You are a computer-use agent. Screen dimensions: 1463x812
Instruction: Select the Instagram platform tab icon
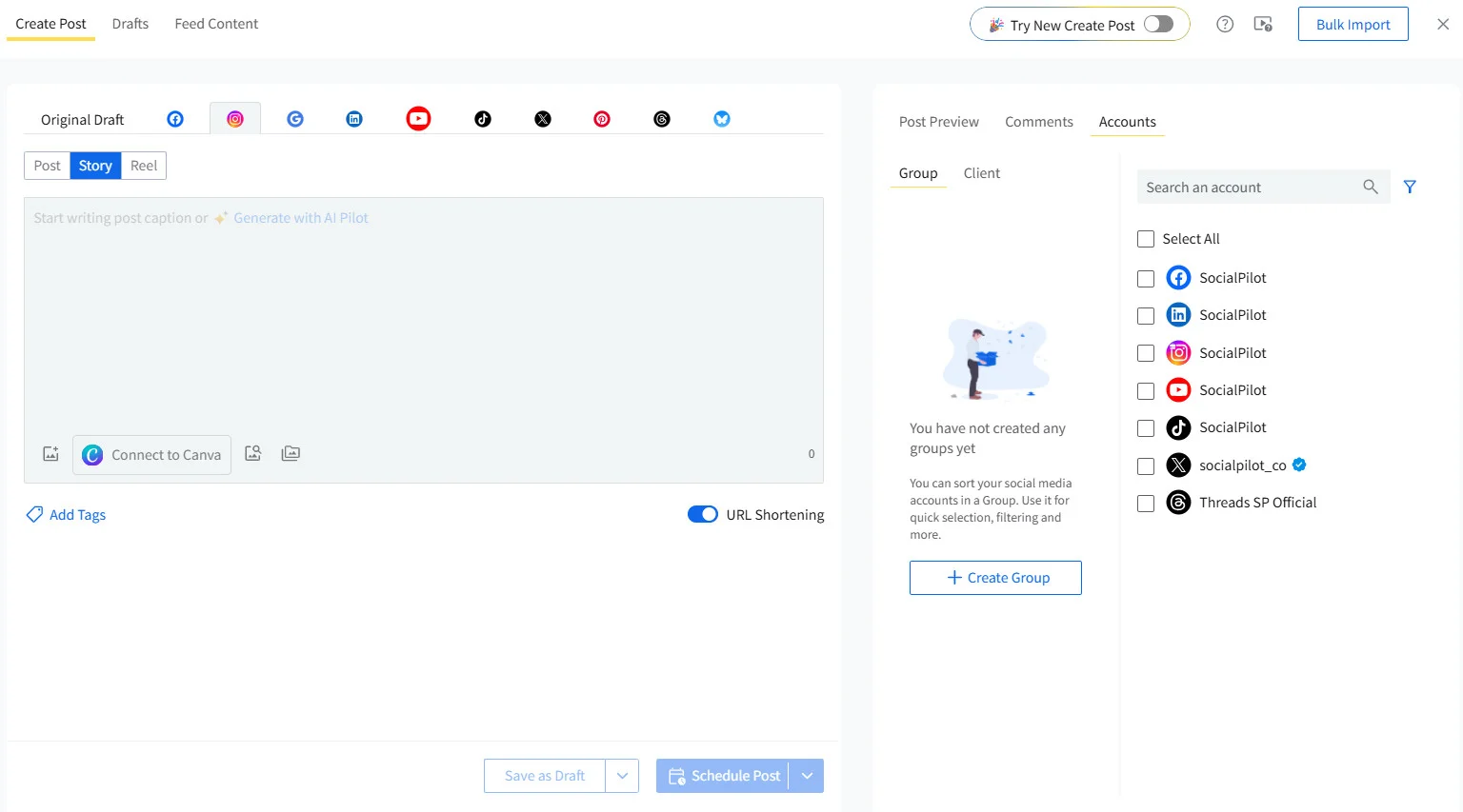235,119
